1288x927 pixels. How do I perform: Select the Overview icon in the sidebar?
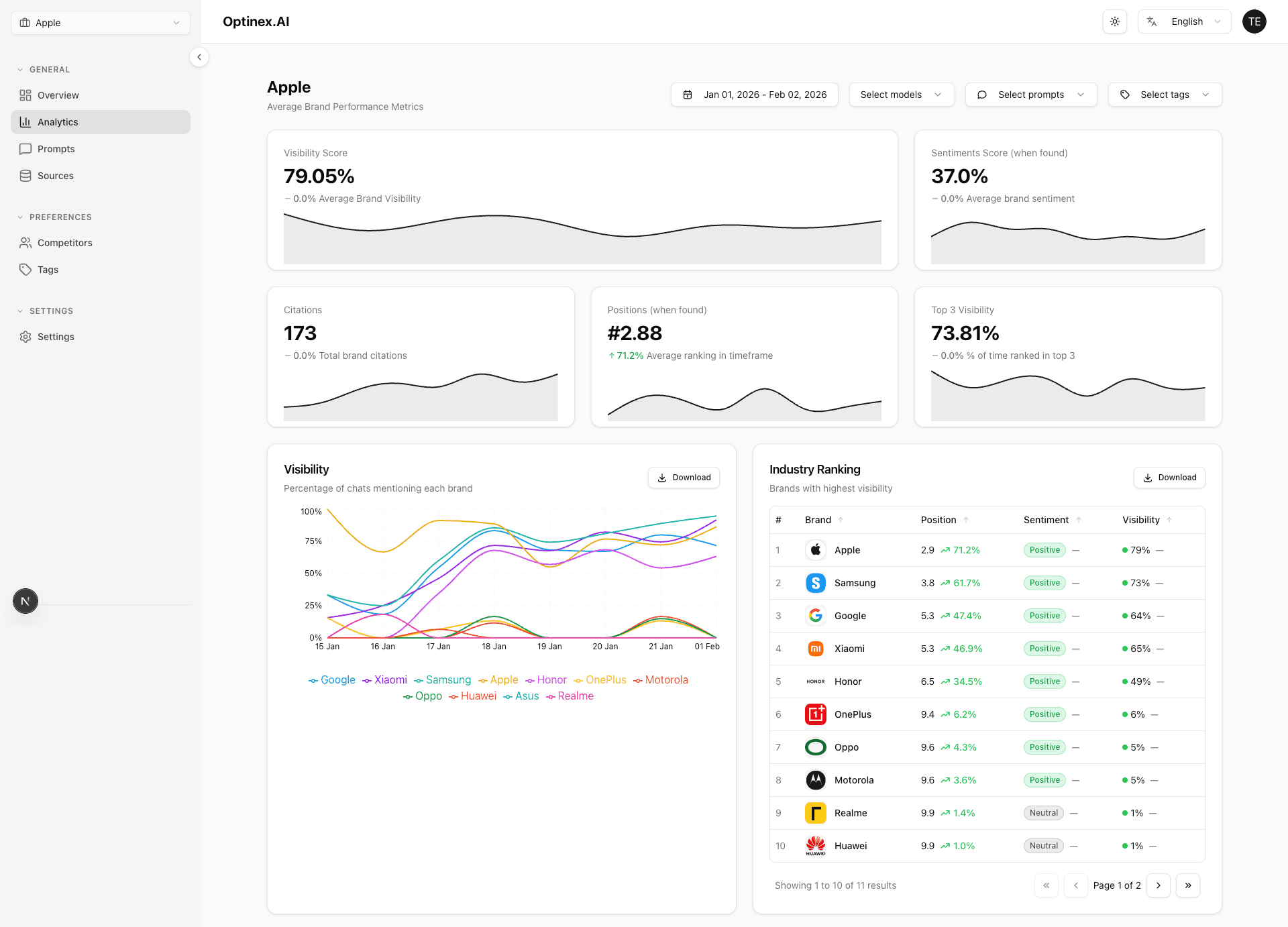(25, 95)
